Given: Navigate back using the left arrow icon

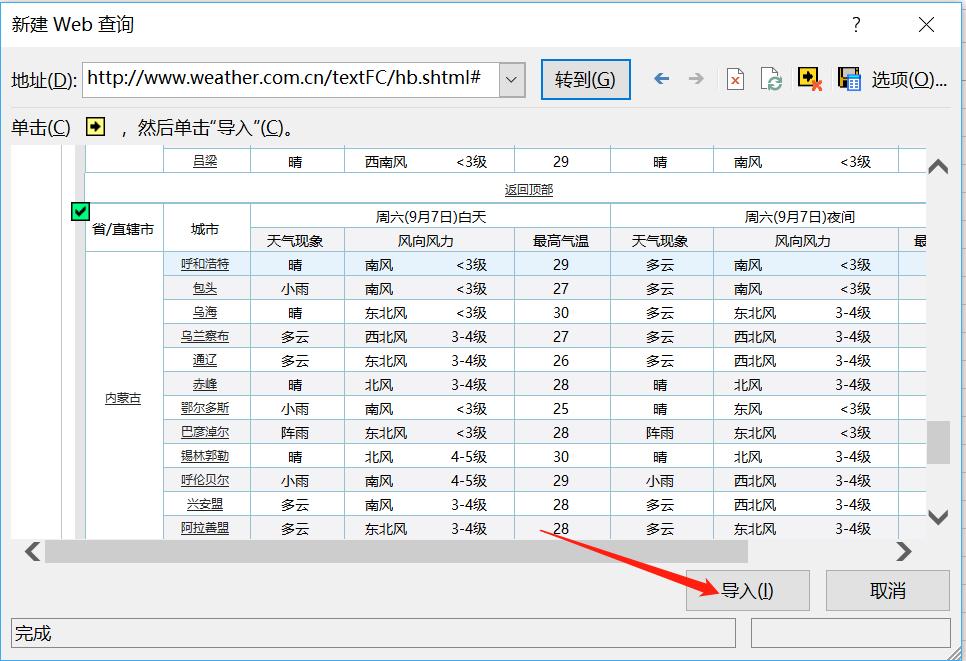Looking at the screenshot, I should 661,79.
